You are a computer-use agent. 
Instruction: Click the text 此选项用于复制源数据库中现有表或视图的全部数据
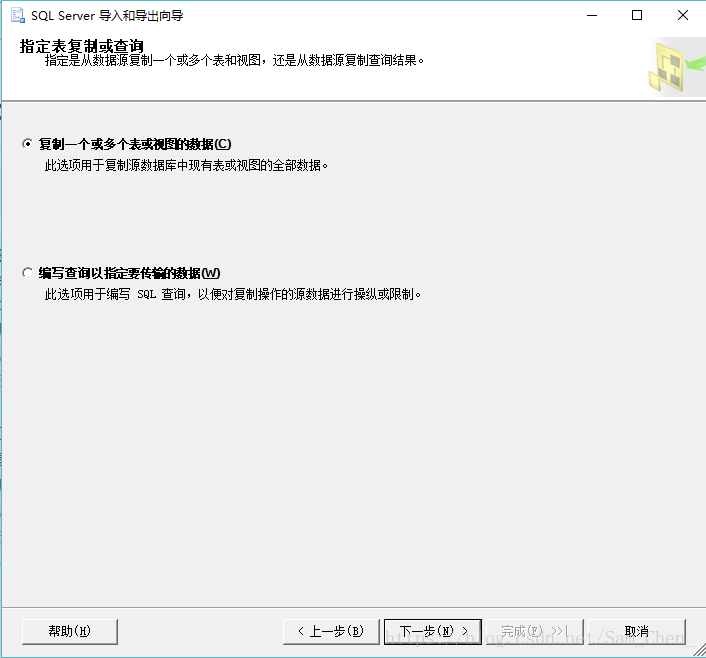[186, 166]
